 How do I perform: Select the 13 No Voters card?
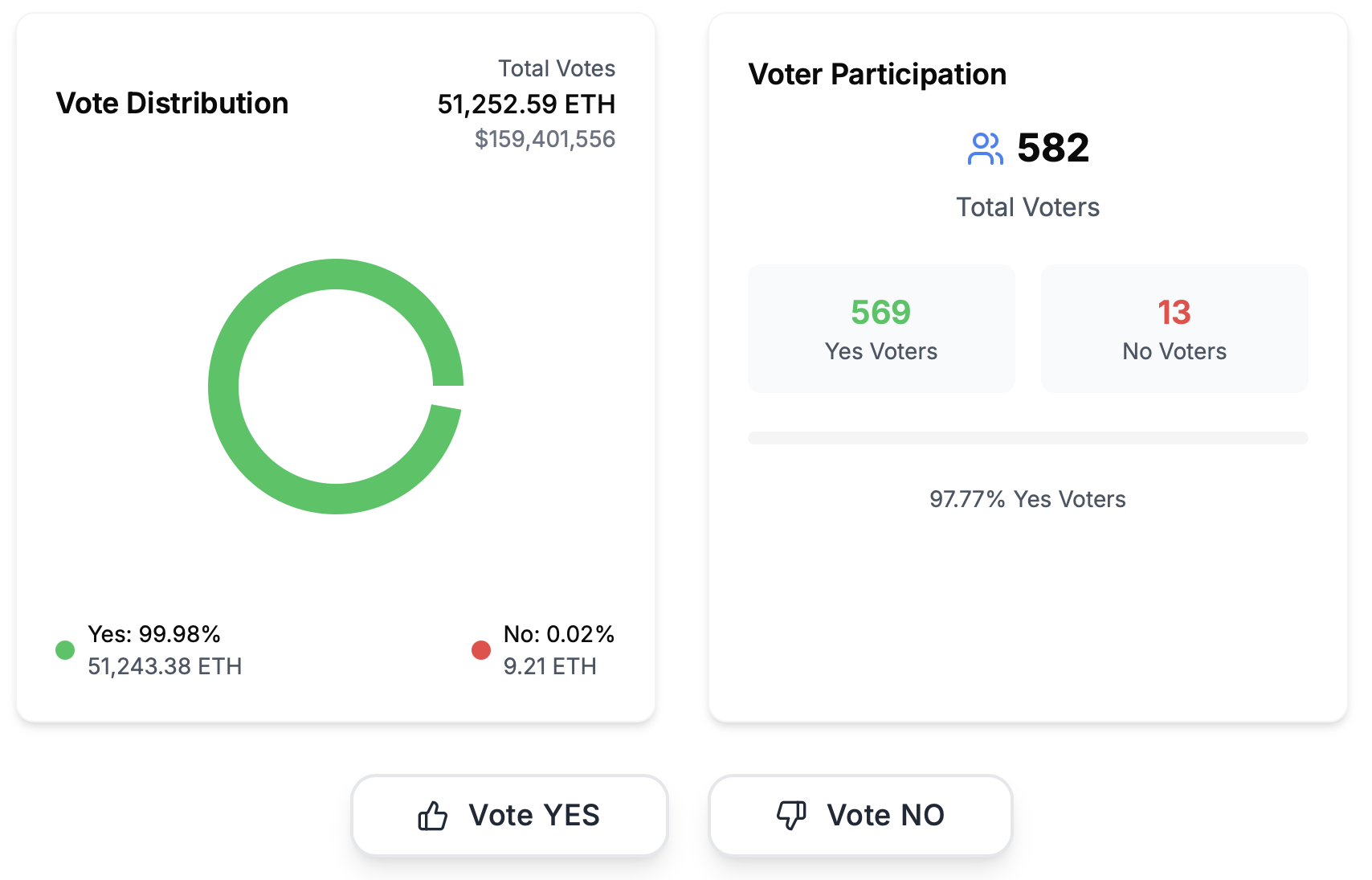click(x=1174, y=329)
